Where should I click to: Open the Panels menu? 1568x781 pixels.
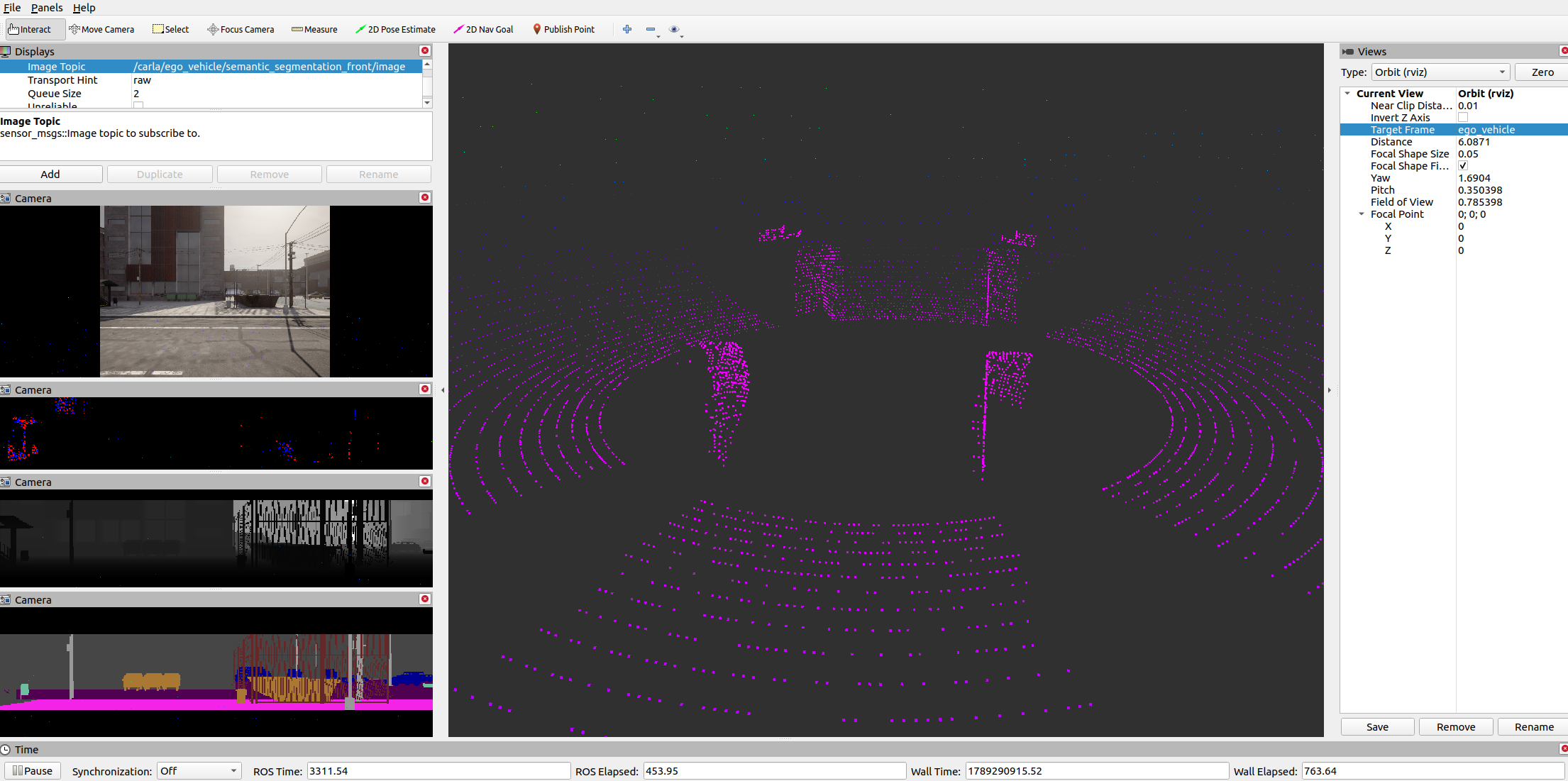[47, 8]
